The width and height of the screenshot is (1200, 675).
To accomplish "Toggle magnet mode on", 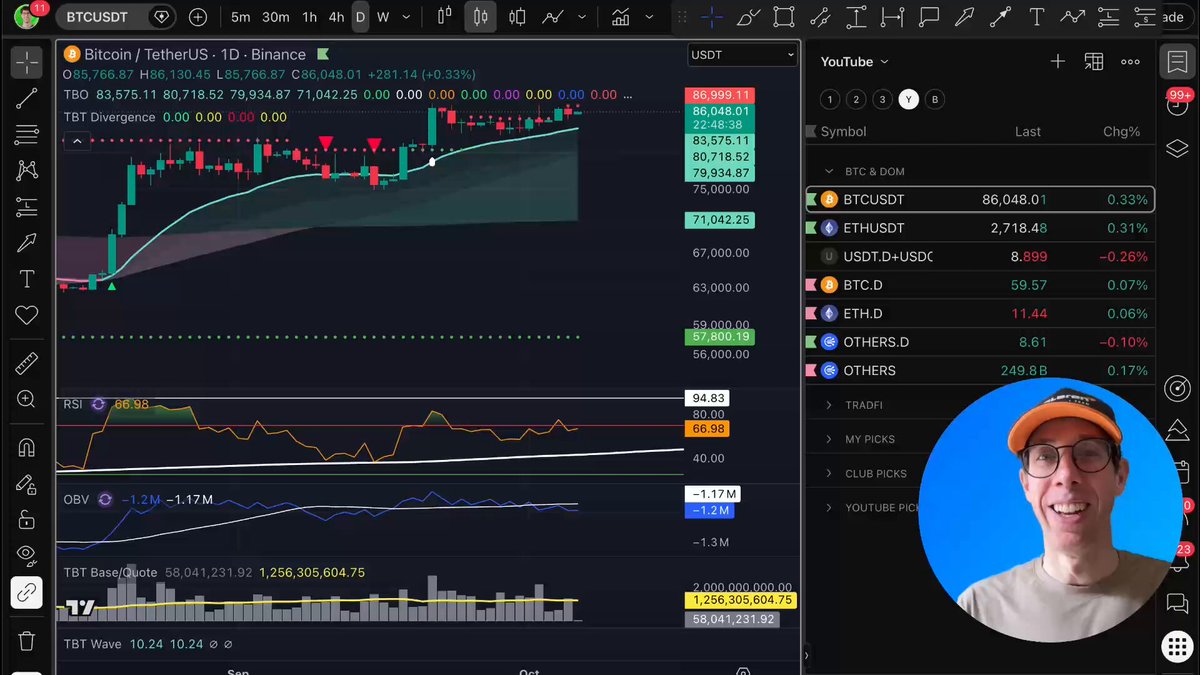I will [x=27, y=448].
